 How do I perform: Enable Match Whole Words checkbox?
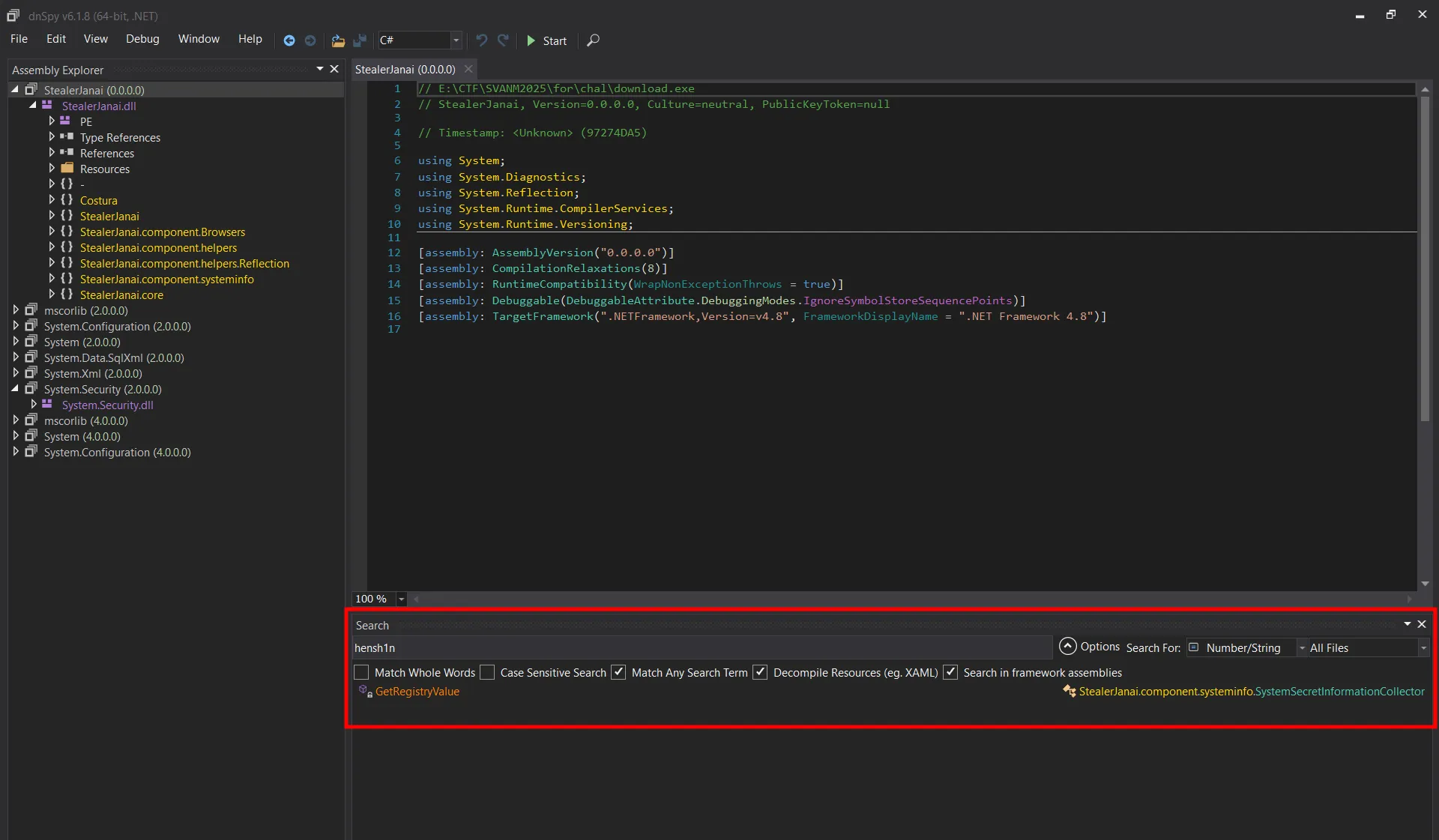[362, 672]
